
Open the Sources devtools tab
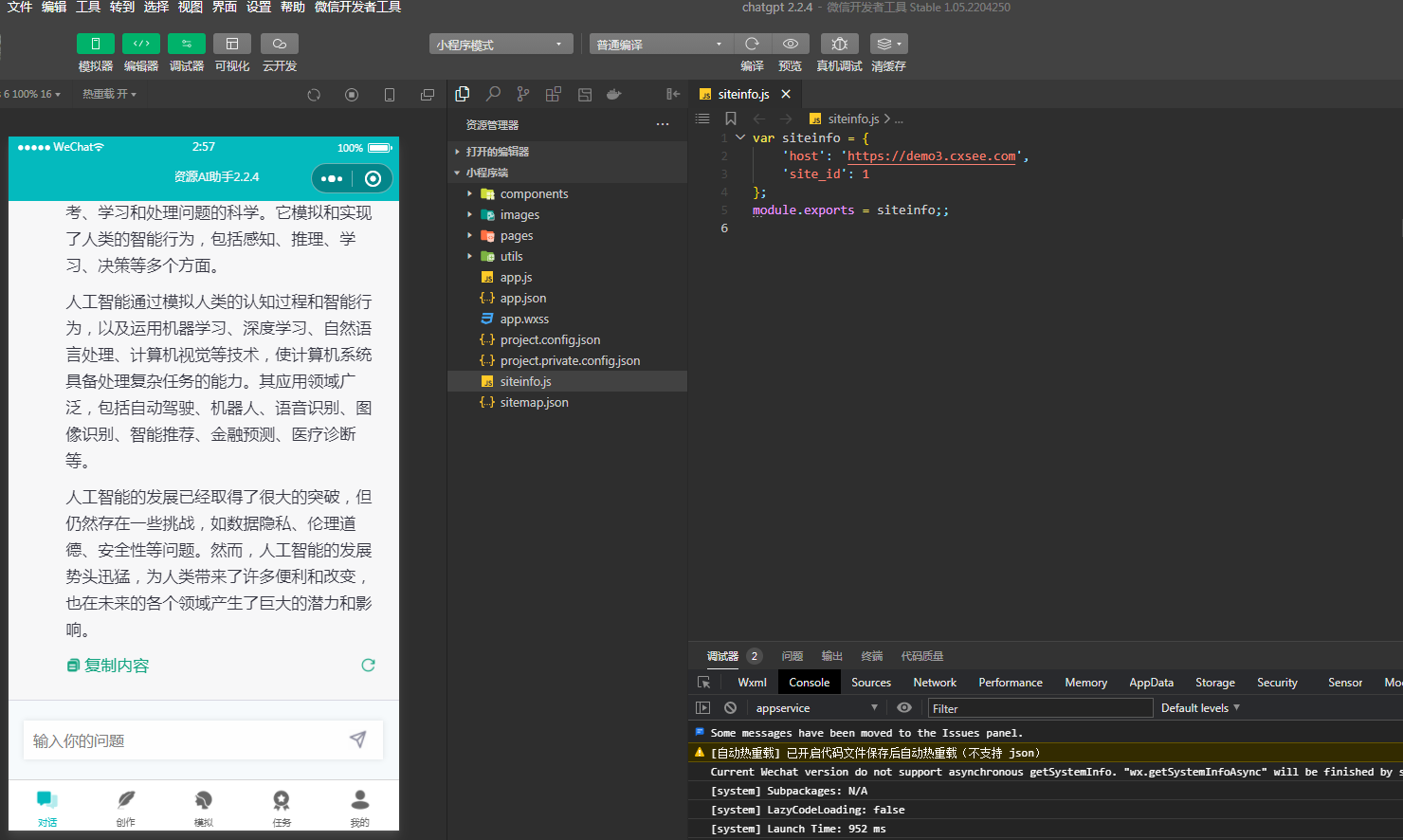point(871,683)
